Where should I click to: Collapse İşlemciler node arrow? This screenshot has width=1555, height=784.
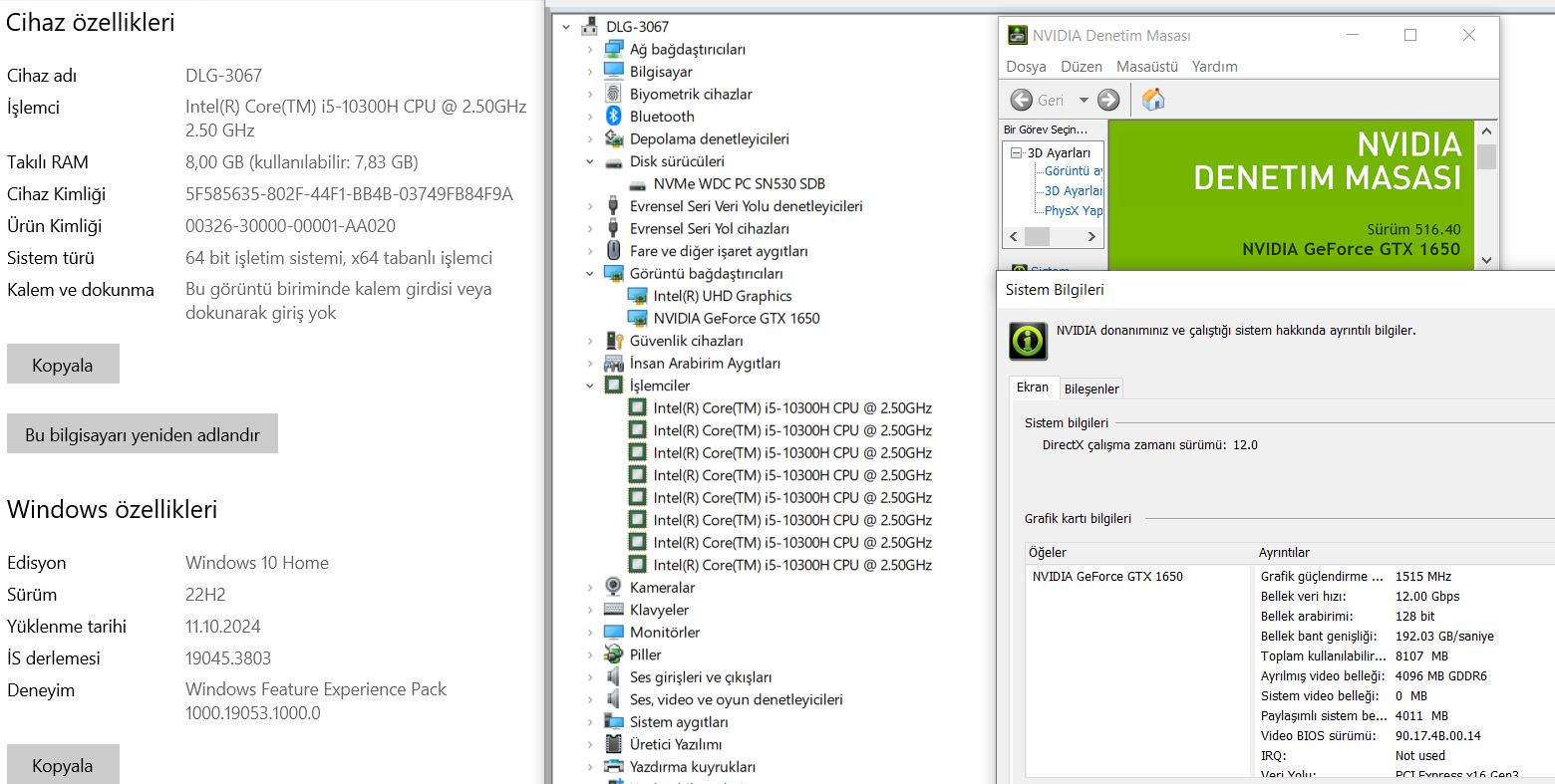[x=590, y=386]
